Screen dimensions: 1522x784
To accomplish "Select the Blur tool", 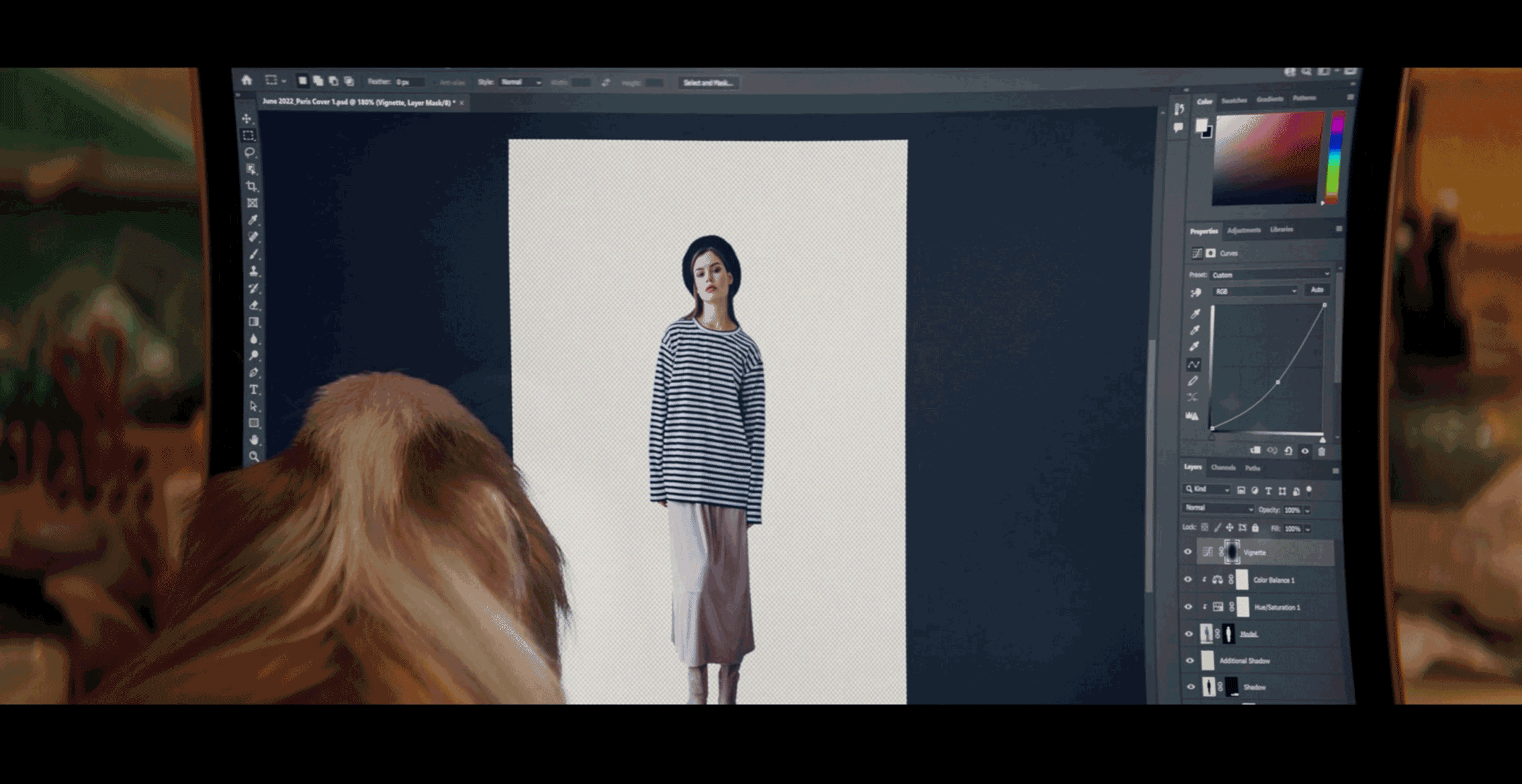I will click(x=253, y=339).
